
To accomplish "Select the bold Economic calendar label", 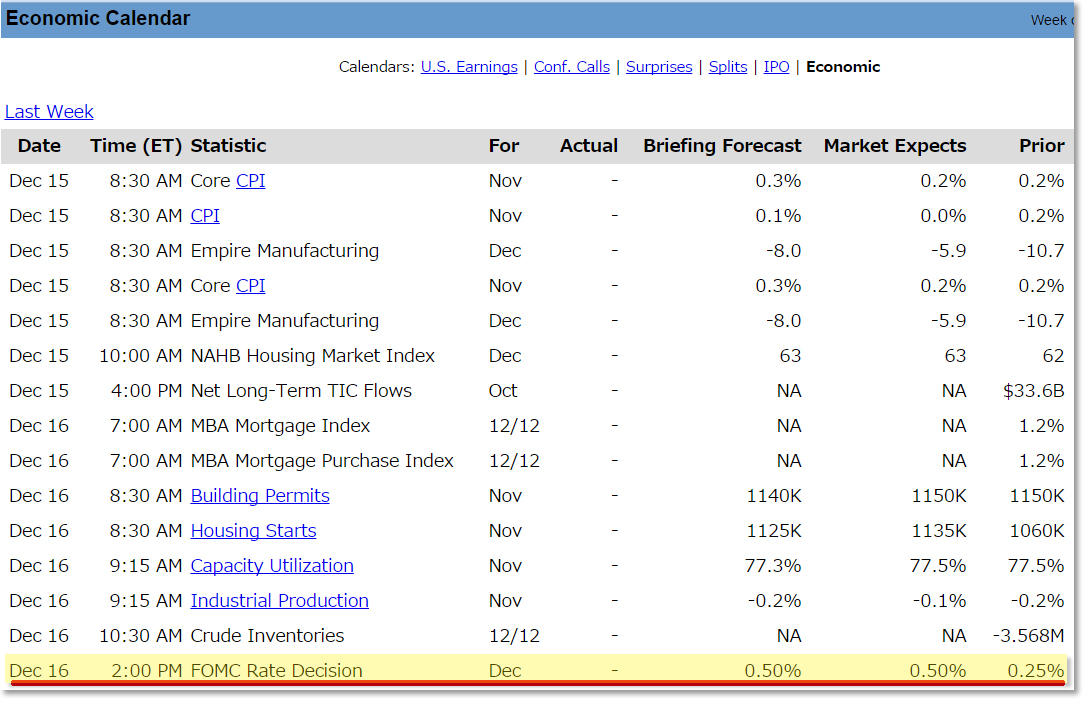I will tap(843, 67).
